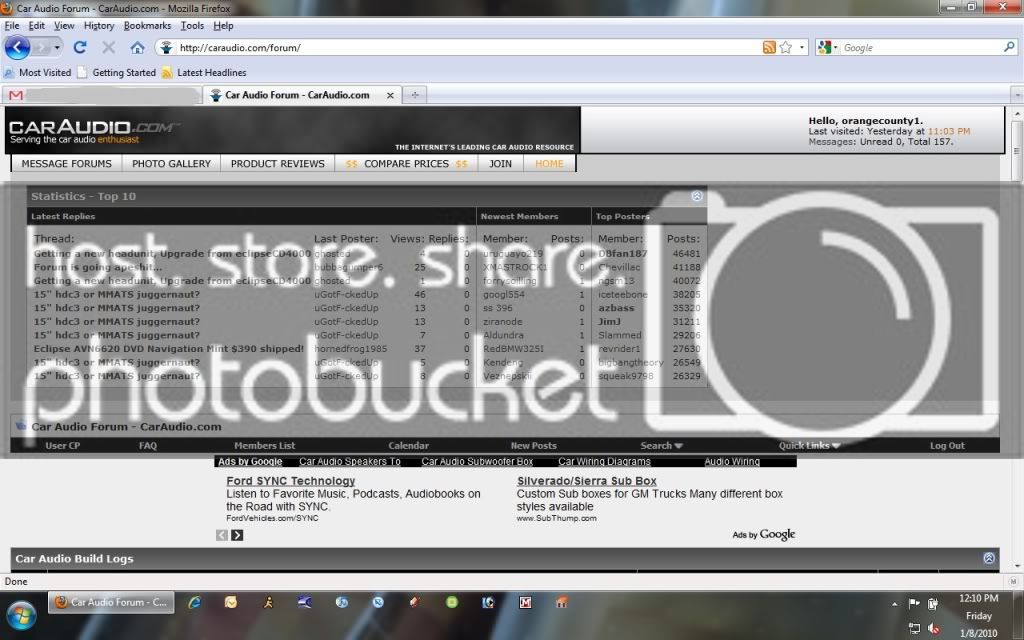This screenshot has height=640, width=1024.
Task: Bookmark this page with the star icon
Action: (x=786, y=48)
